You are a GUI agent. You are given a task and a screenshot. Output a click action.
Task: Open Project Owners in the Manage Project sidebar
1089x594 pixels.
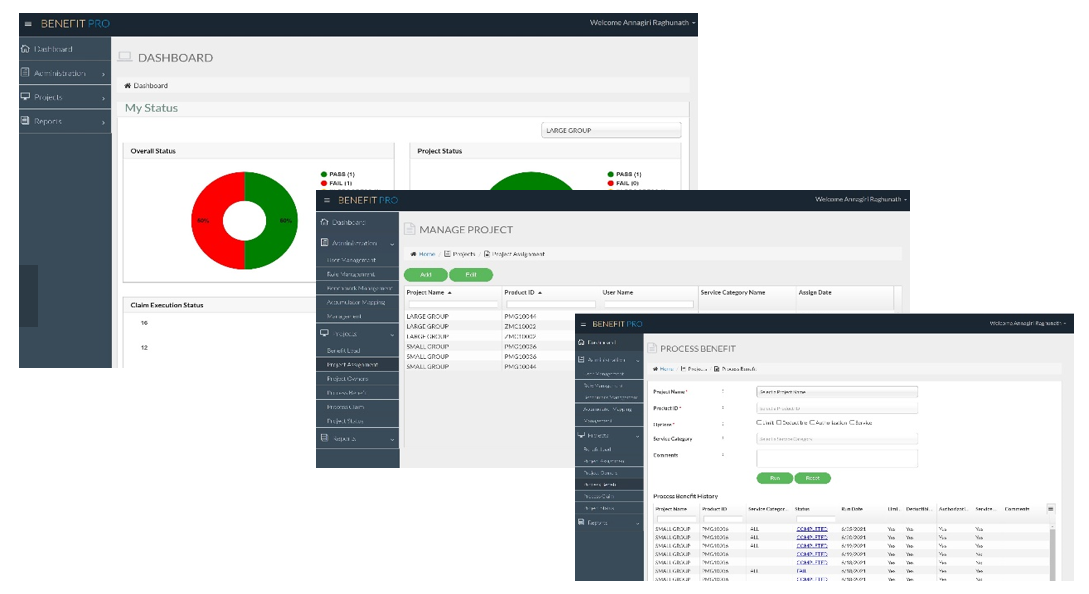click(x=347, y=379)
